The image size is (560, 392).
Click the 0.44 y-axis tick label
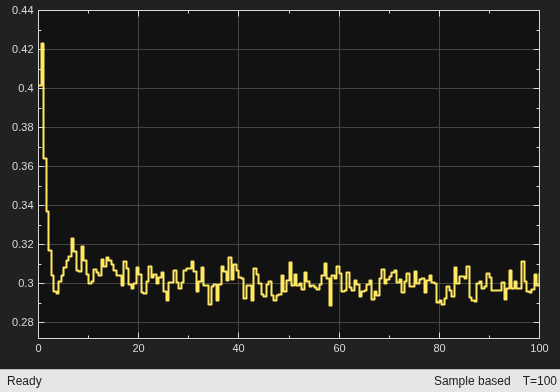coord(23,10)
